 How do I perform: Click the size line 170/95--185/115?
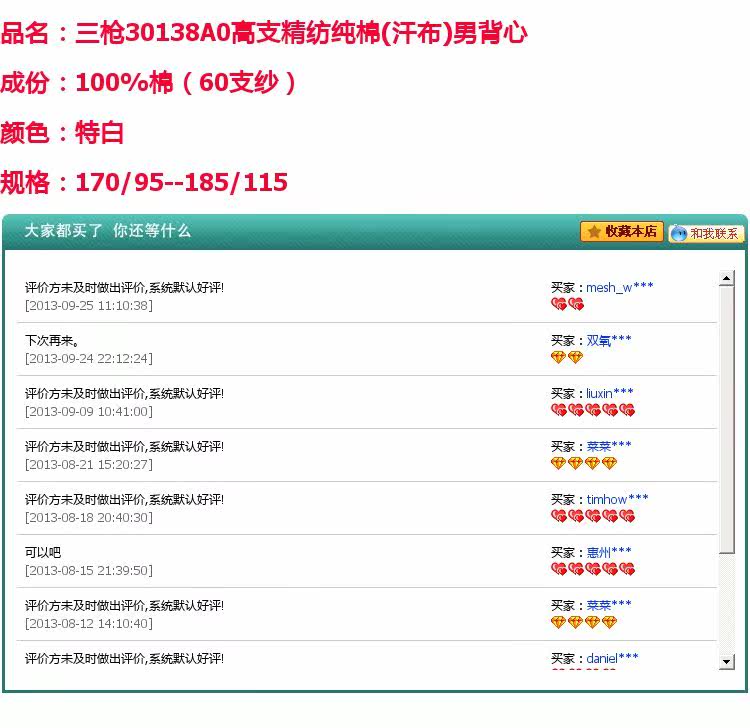[144, 182]
